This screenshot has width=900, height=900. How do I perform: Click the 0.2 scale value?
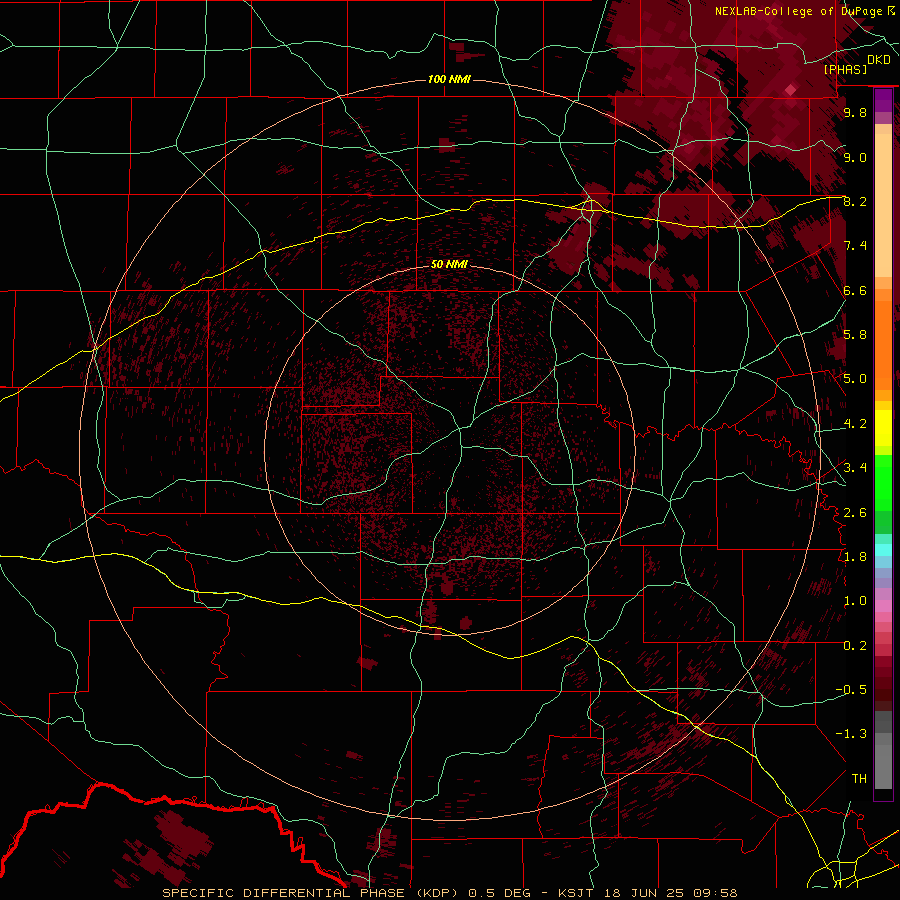pyautogui.click(x=855, y=646)
